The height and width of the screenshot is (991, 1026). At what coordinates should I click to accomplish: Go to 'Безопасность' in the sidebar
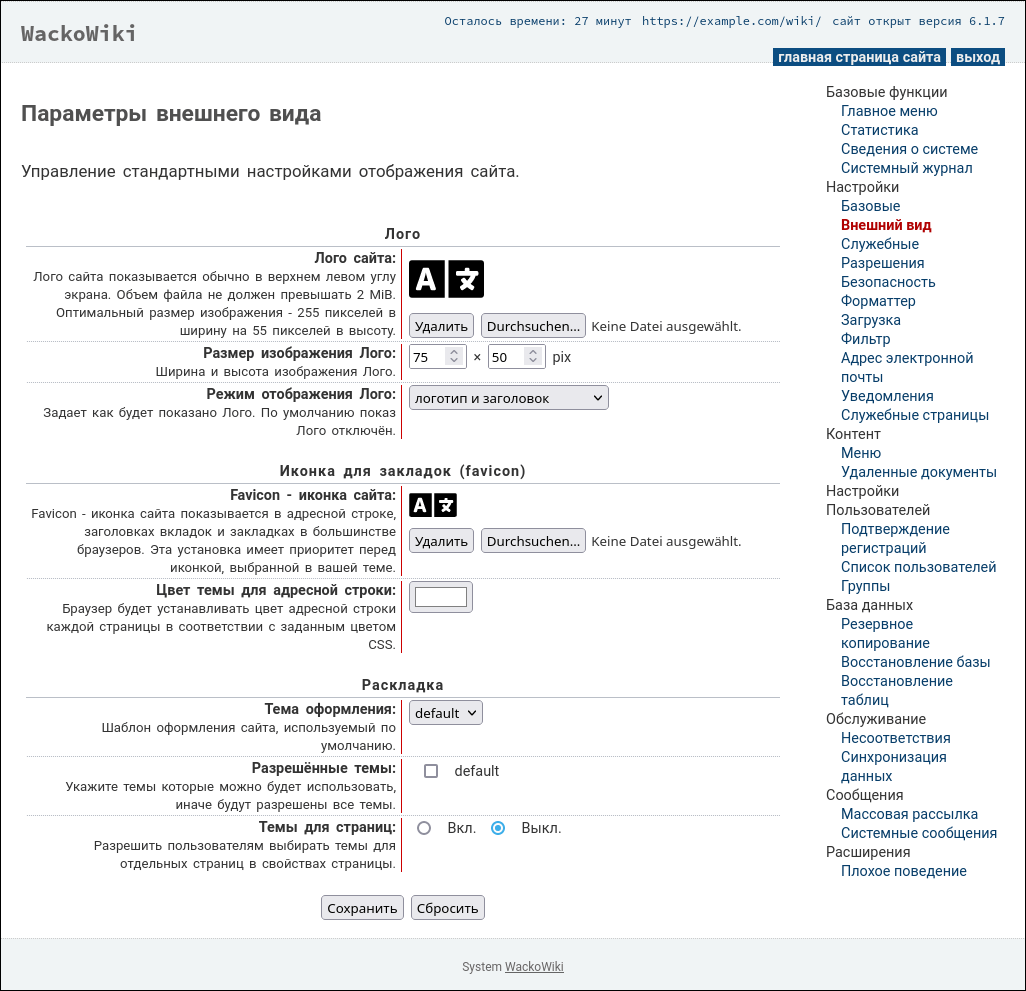click(x=888, y=282)
